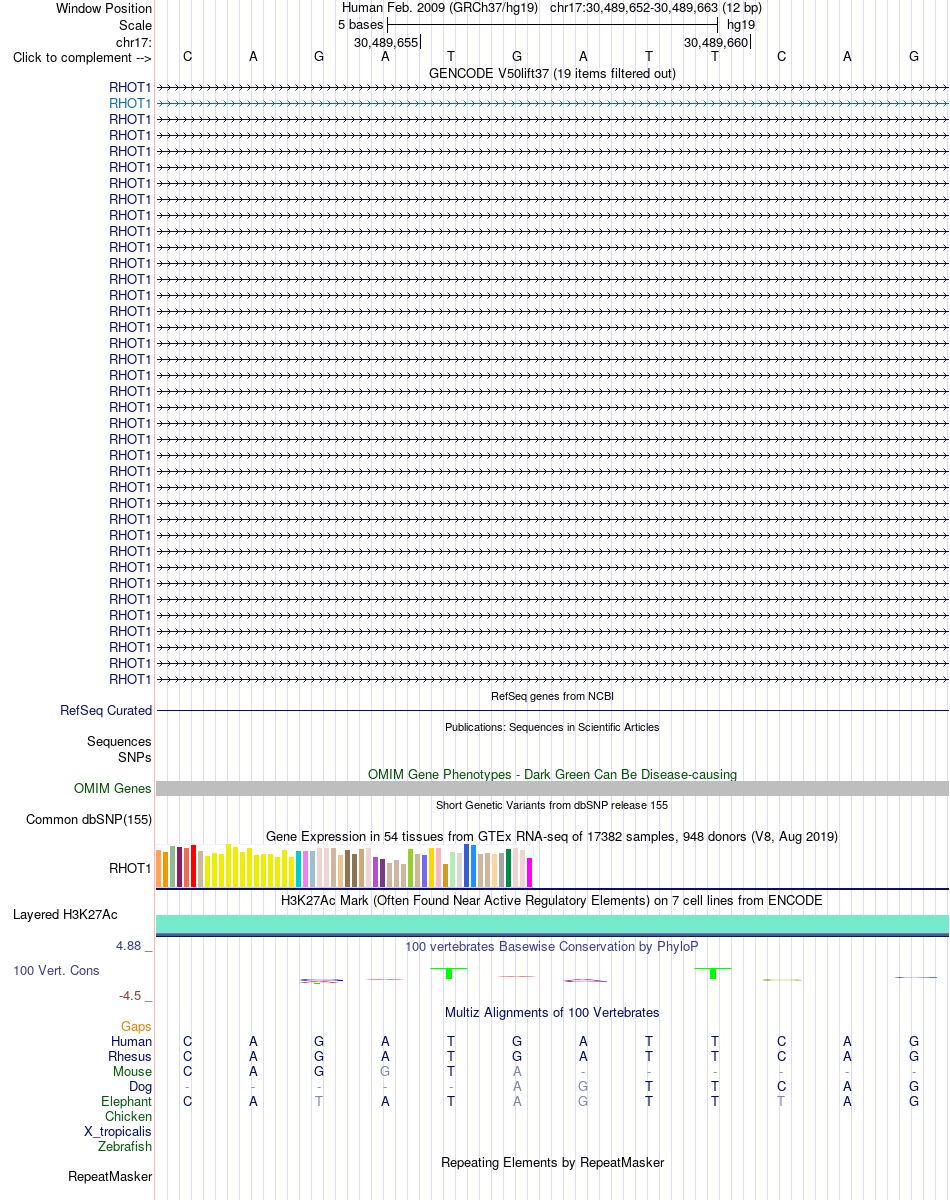Click the OMIM Gene Phenotypes track title
Viewport: 950px width, 1200px height.
pos(552,774)
